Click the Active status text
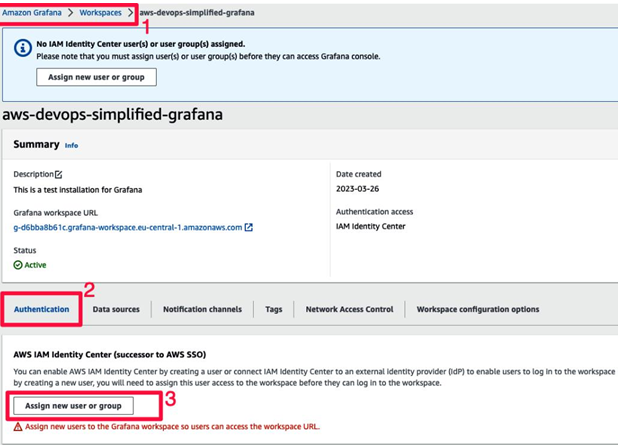 click(x=35, y=265)
